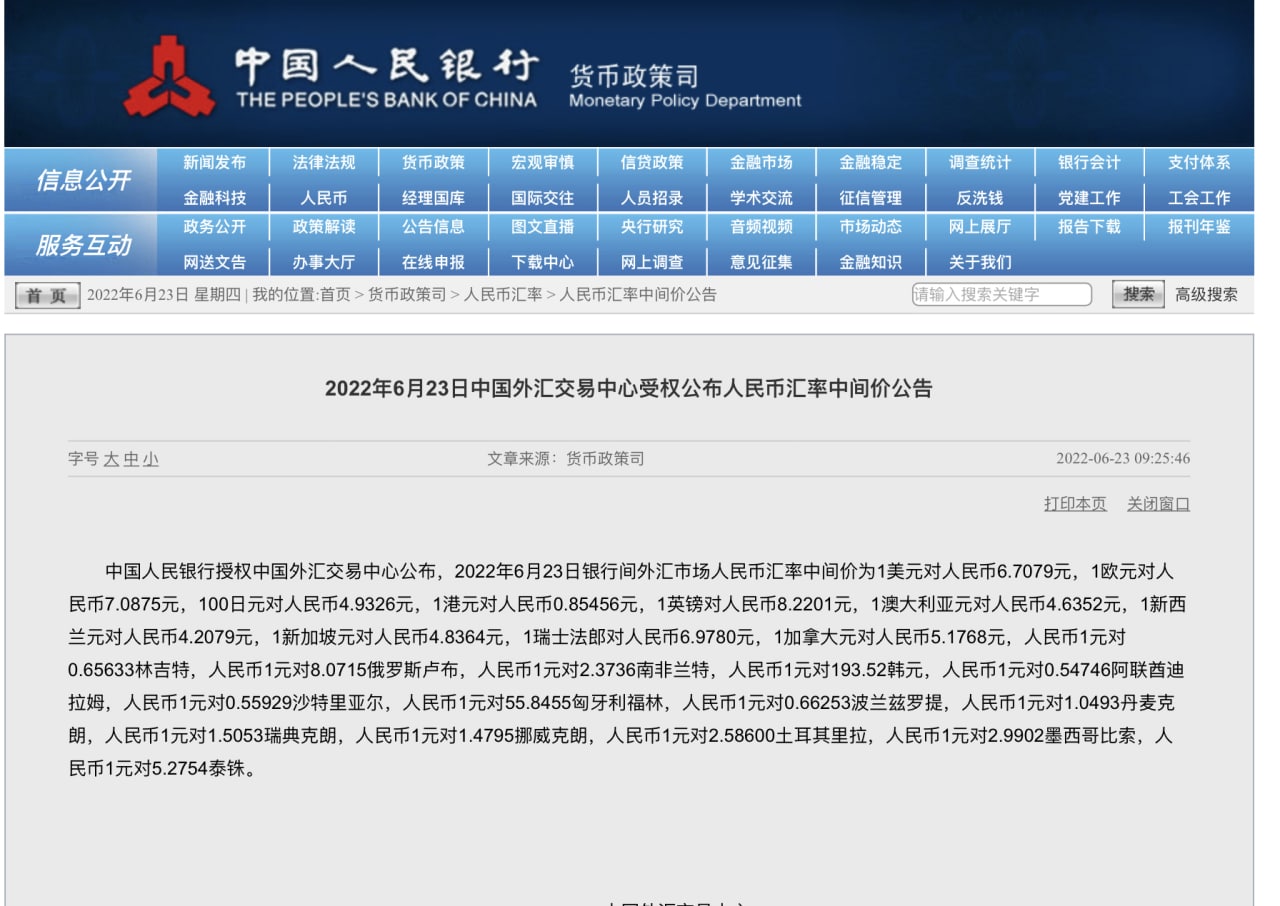Click the 文章来源：货币政策司 text
This screenshot has width=1280, height=906.
click(x=566, y=459)
